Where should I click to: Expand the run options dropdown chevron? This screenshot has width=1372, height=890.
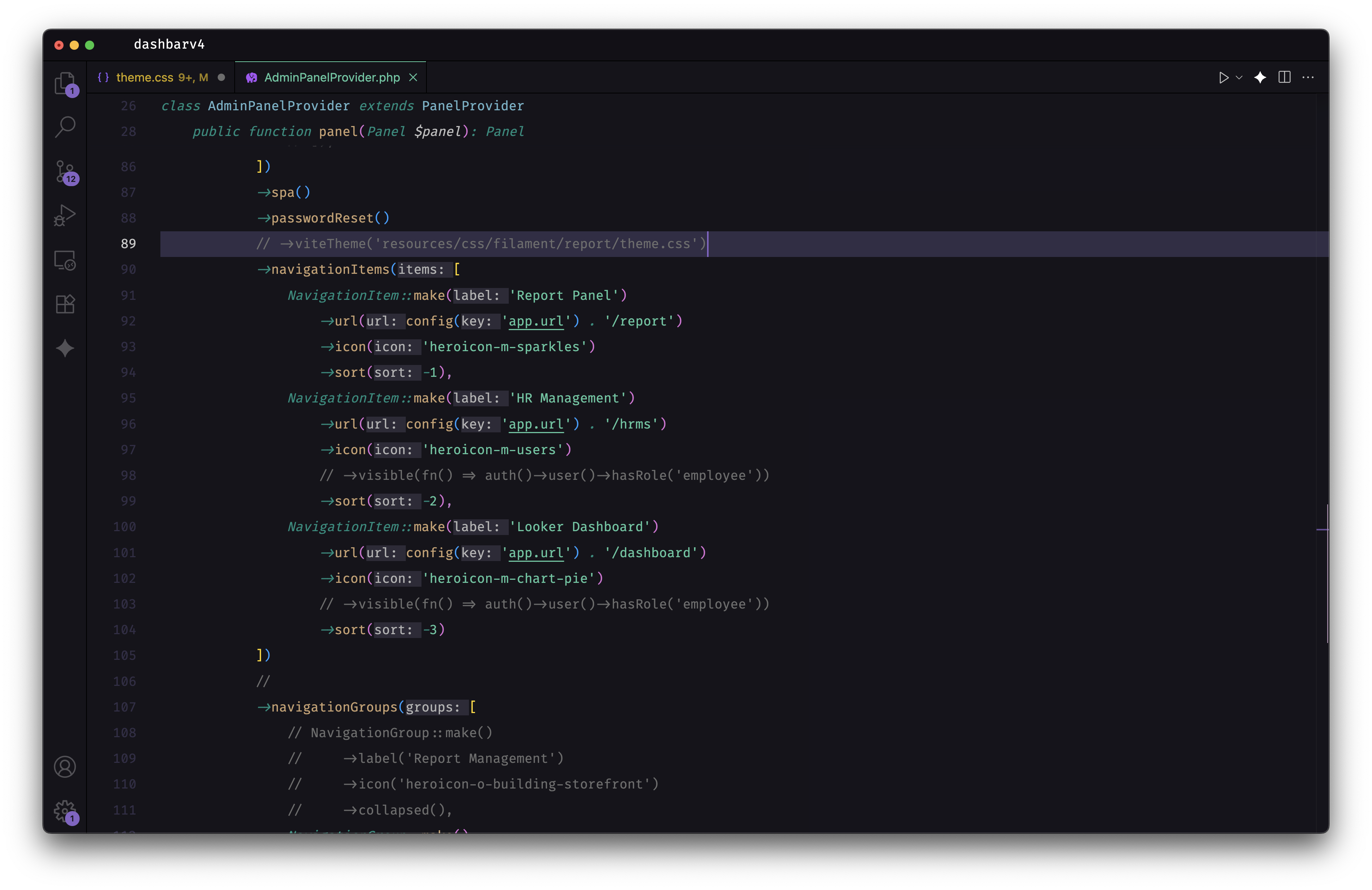[1239, 77]
